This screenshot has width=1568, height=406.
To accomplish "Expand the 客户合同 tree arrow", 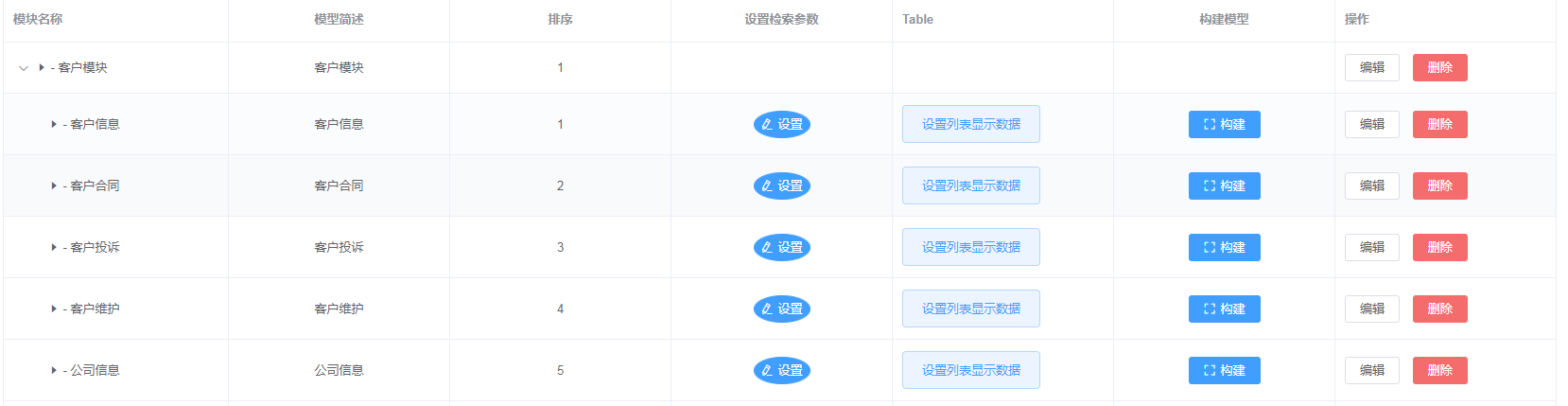I will point(54,186).
